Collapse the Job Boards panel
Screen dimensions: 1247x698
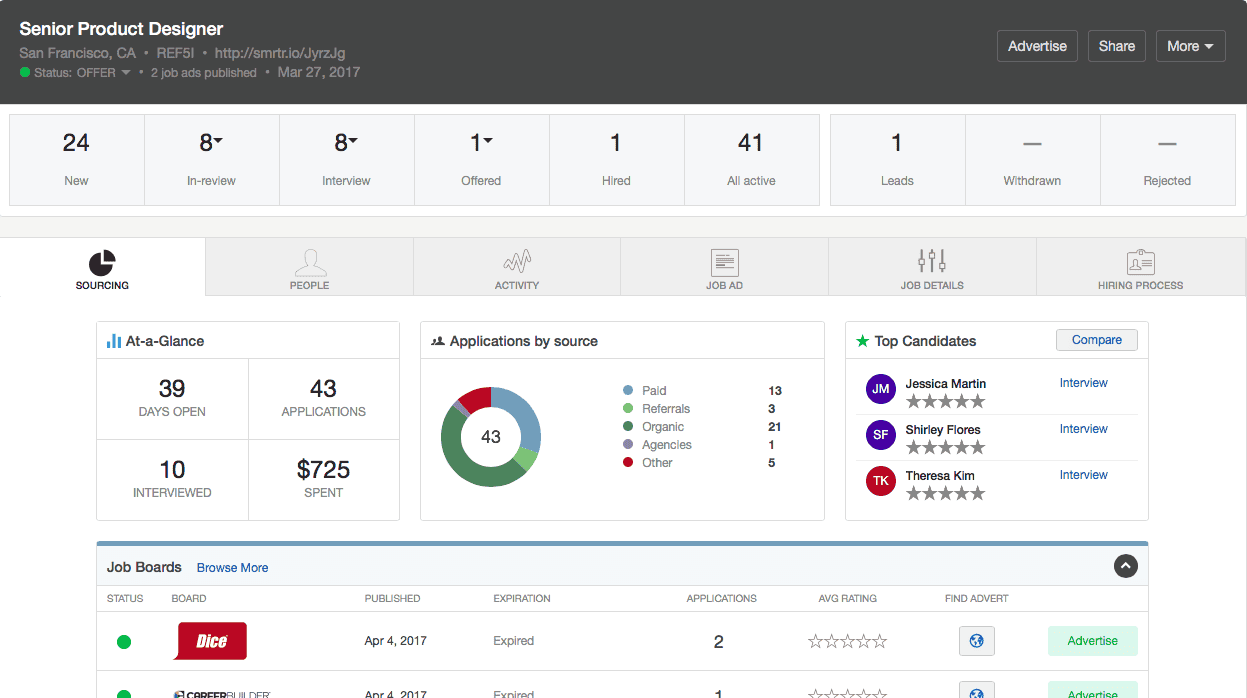1125,566
